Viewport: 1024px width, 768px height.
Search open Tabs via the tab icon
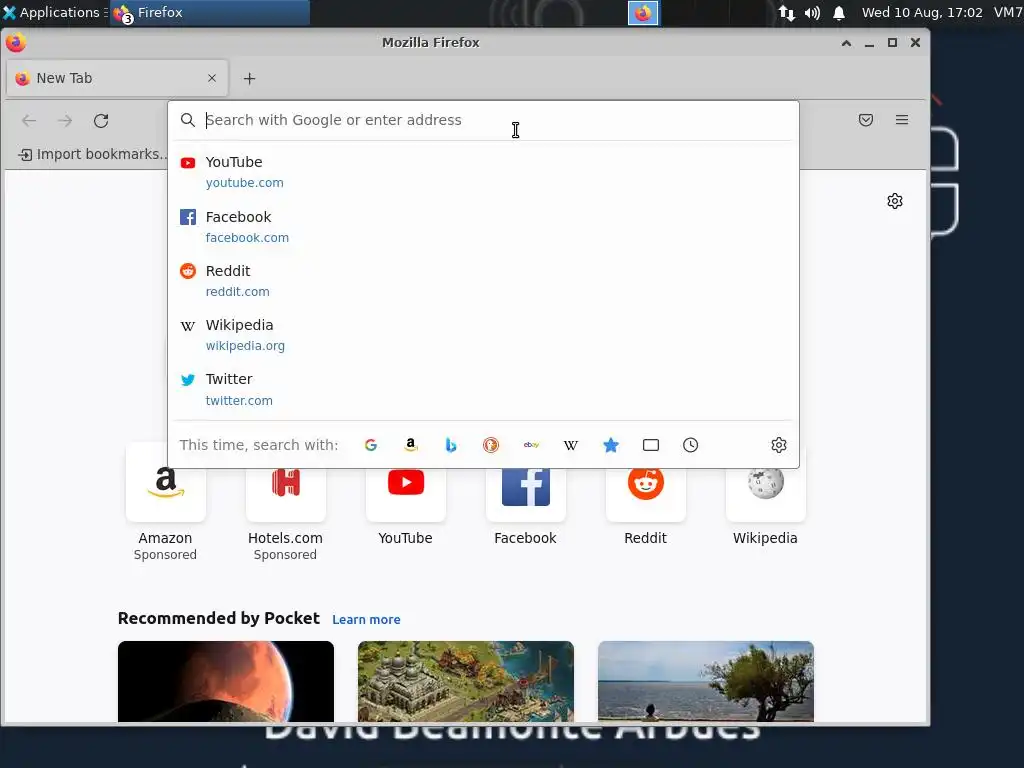pyautogui.click(x=651, y=445)
